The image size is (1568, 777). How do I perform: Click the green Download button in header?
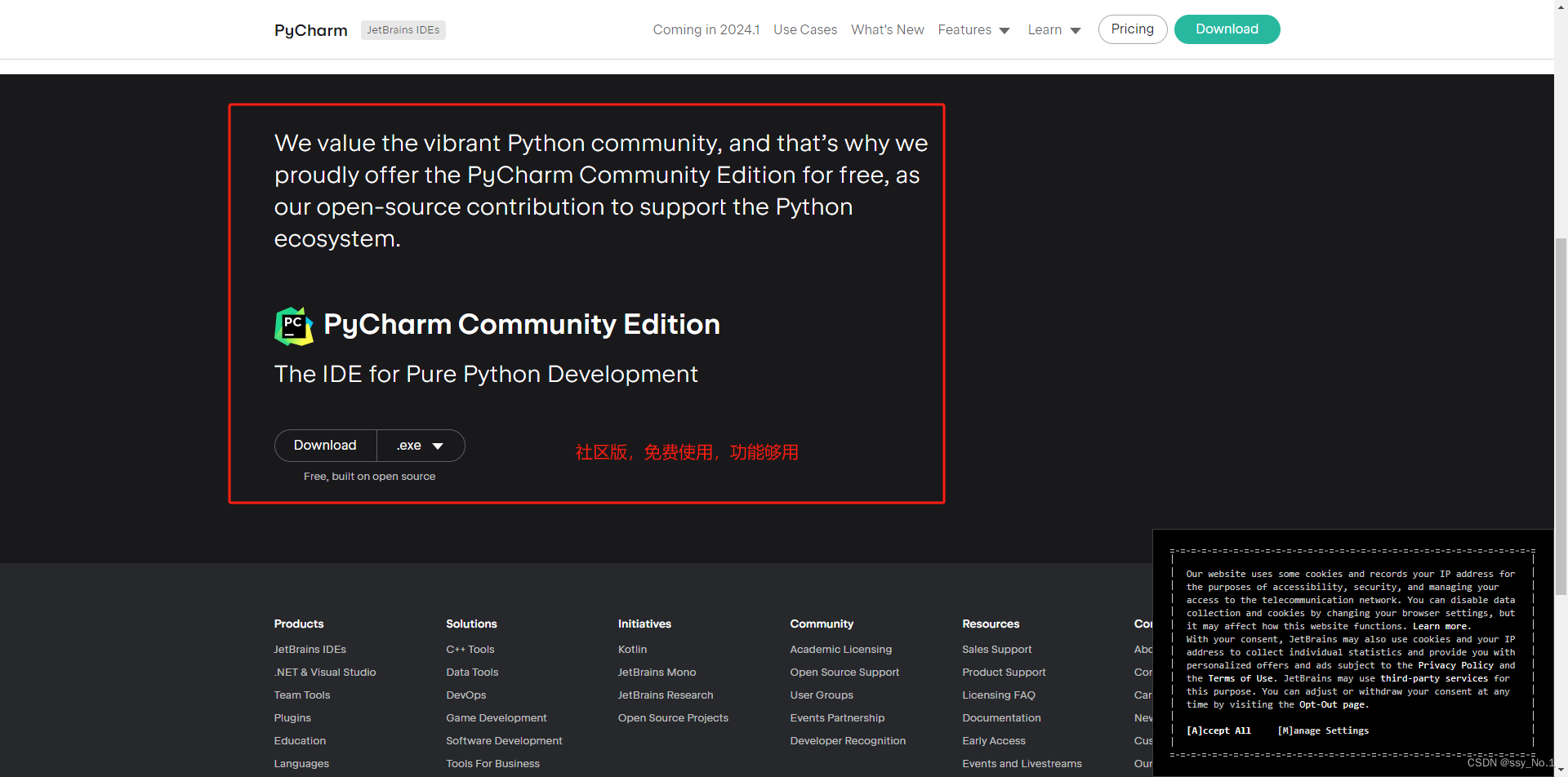[1227, 29]
